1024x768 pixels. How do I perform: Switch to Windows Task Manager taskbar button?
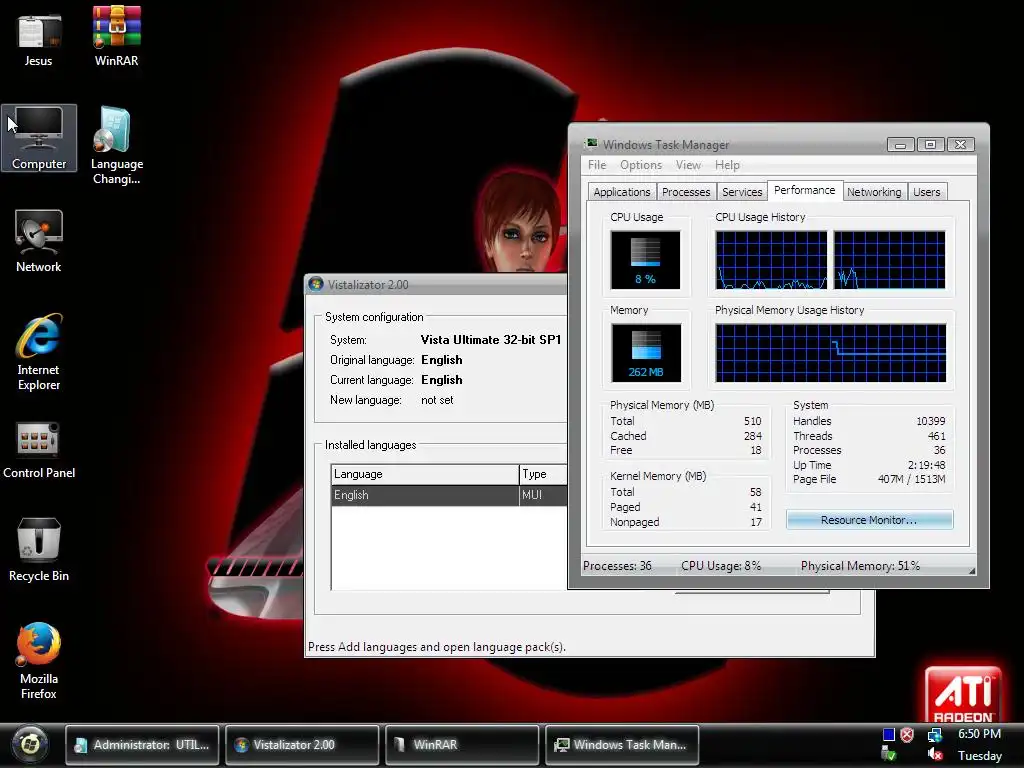[622, 744]
